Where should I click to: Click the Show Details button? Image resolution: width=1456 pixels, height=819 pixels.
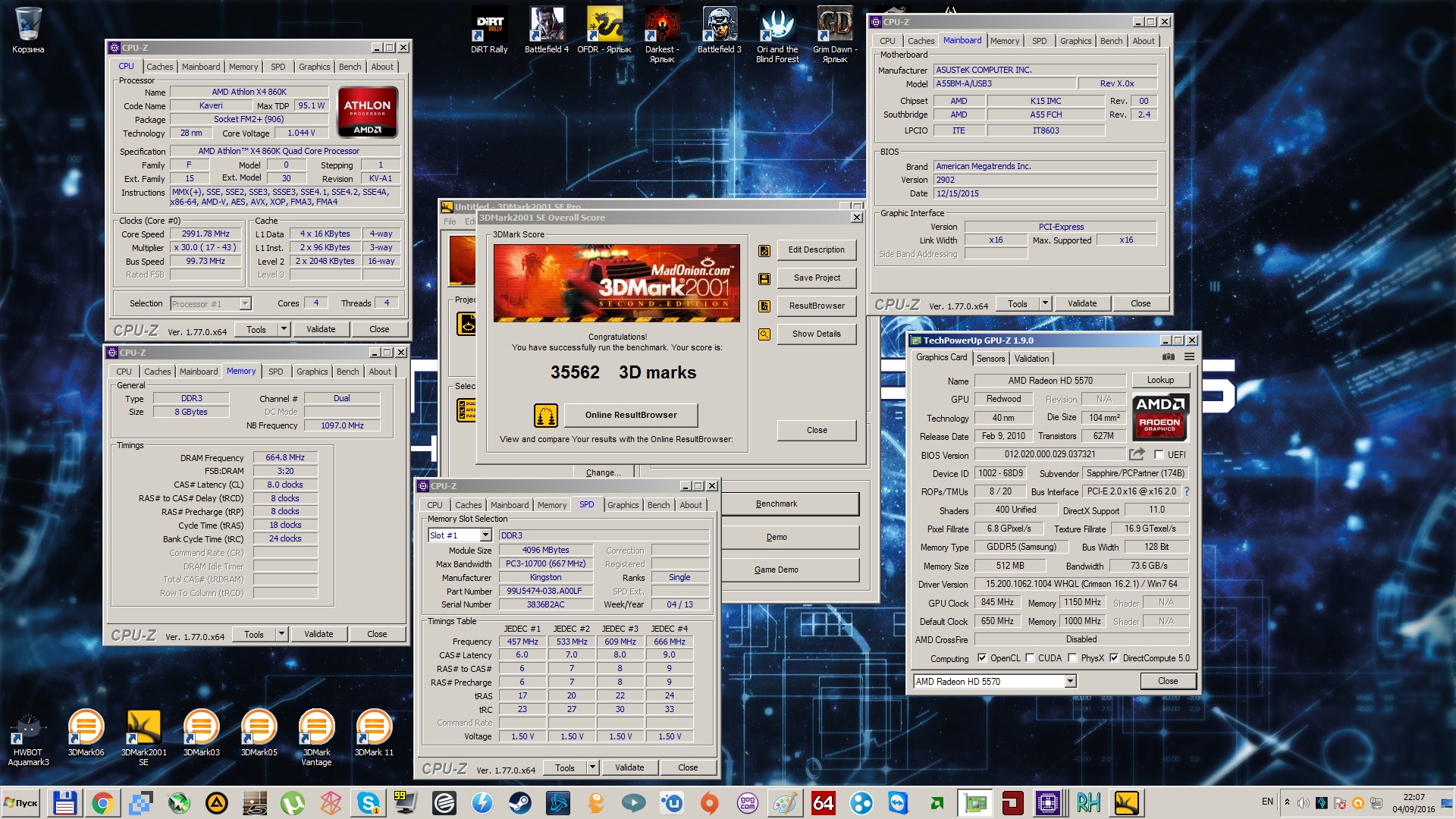[x=817, y=334]
